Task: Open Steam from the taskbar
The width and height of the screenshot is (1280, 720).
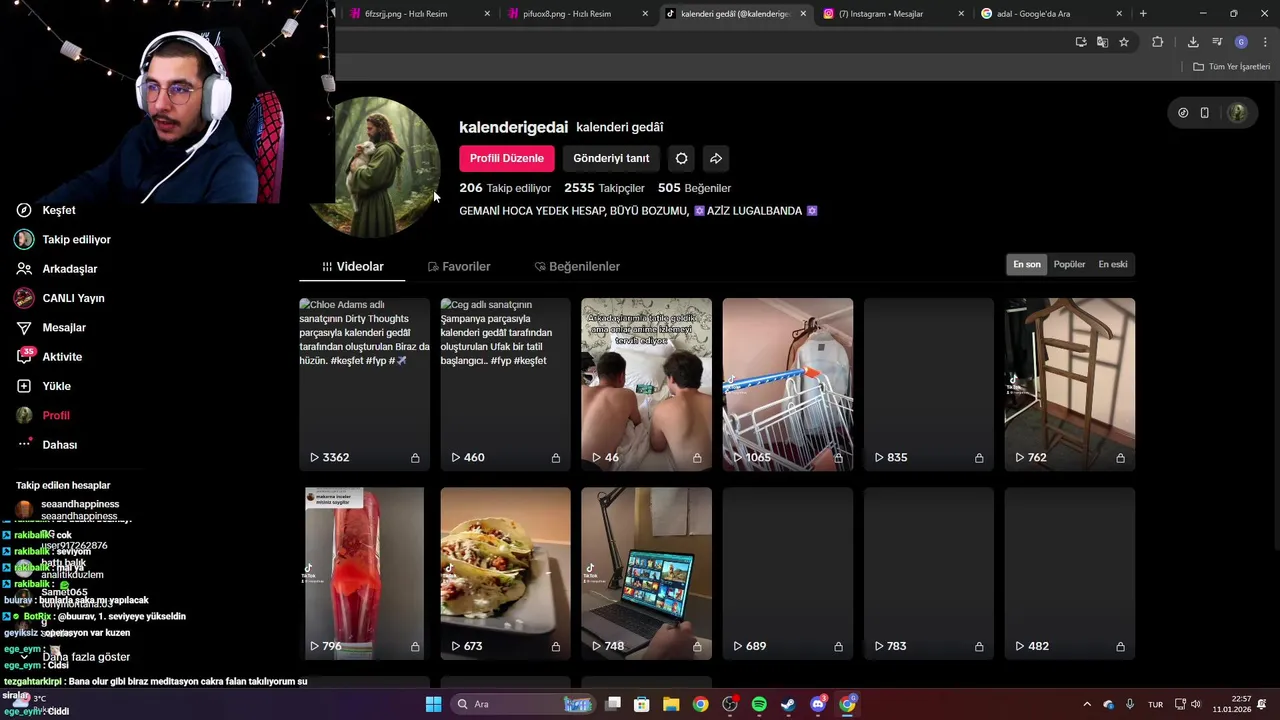Action: pyautogui.click(x=788, y=704)
